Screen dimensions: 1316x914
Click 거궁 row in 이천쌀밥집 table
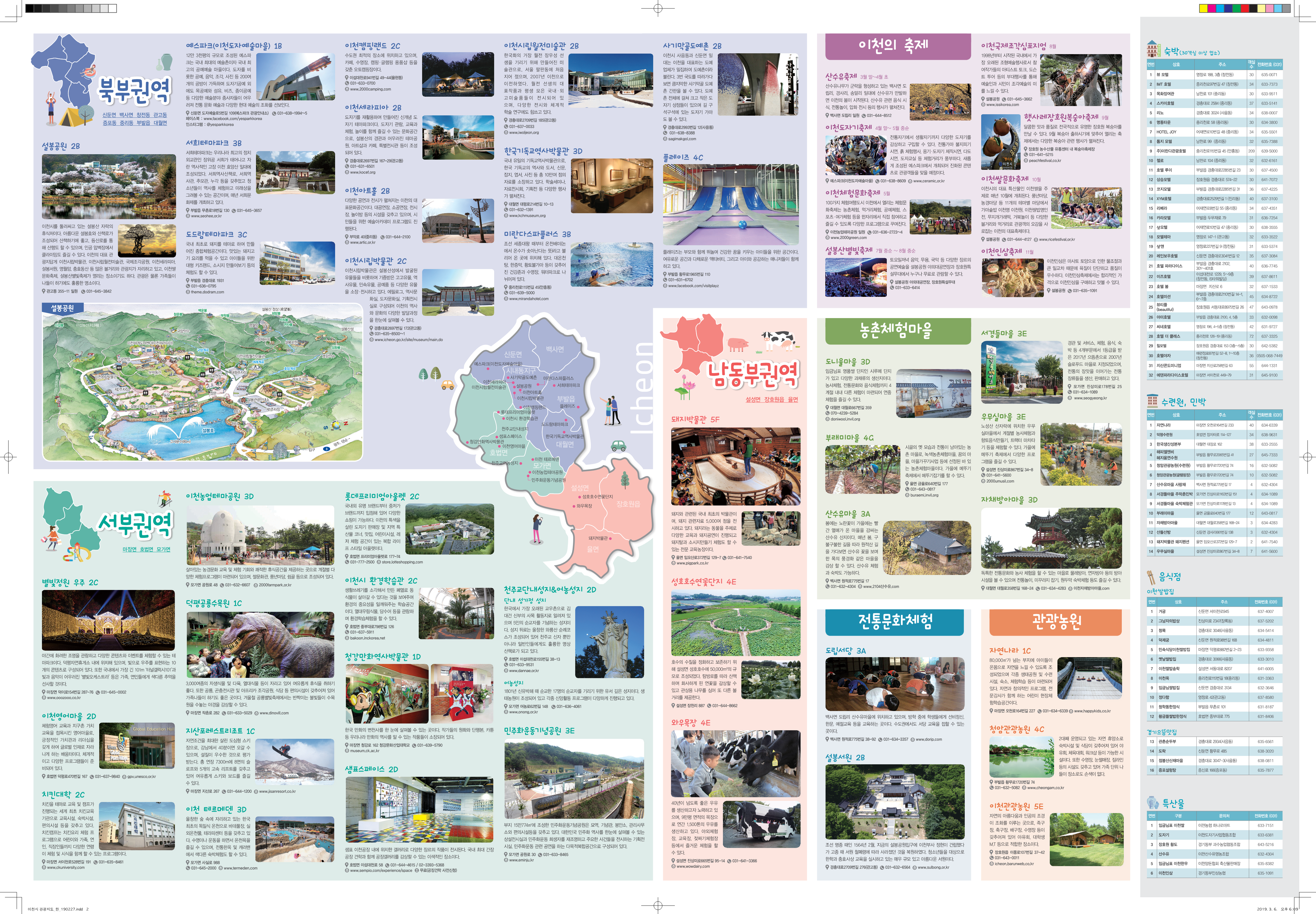pos(1214,611)
